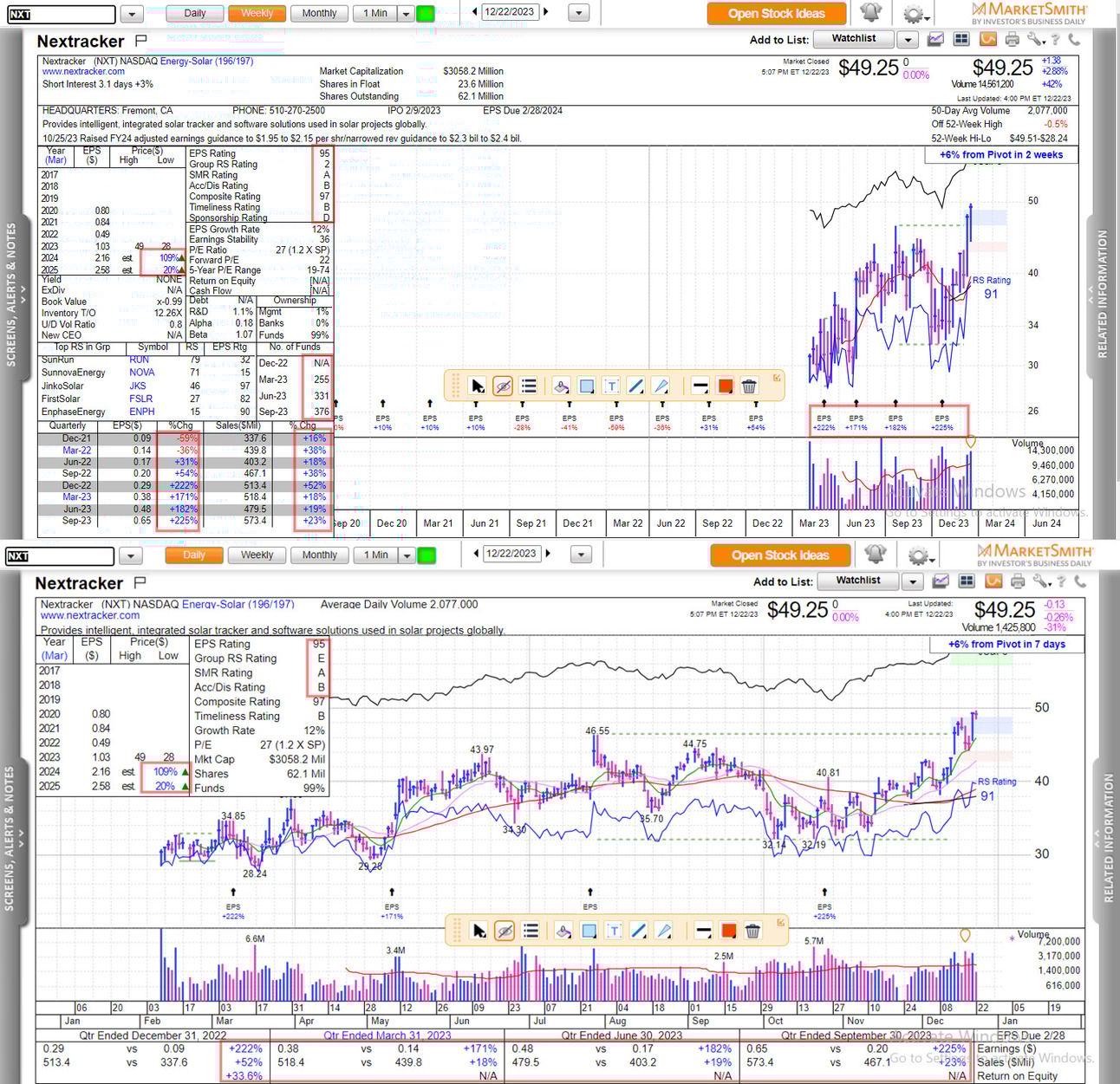Click Open Stock Ideas in top window
The image size is (1120, 1084).
777,13
